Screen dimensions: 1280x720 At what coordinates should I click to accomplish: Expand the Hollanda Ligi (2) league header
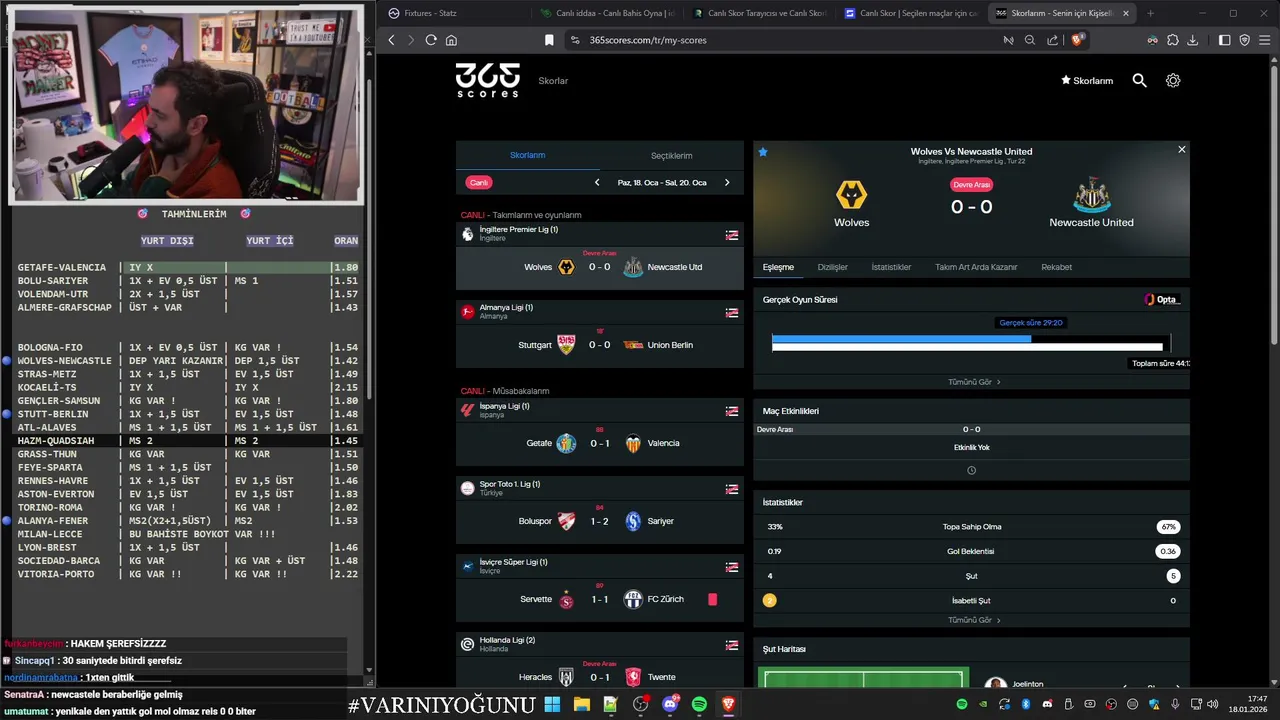(x=600, y=644)
